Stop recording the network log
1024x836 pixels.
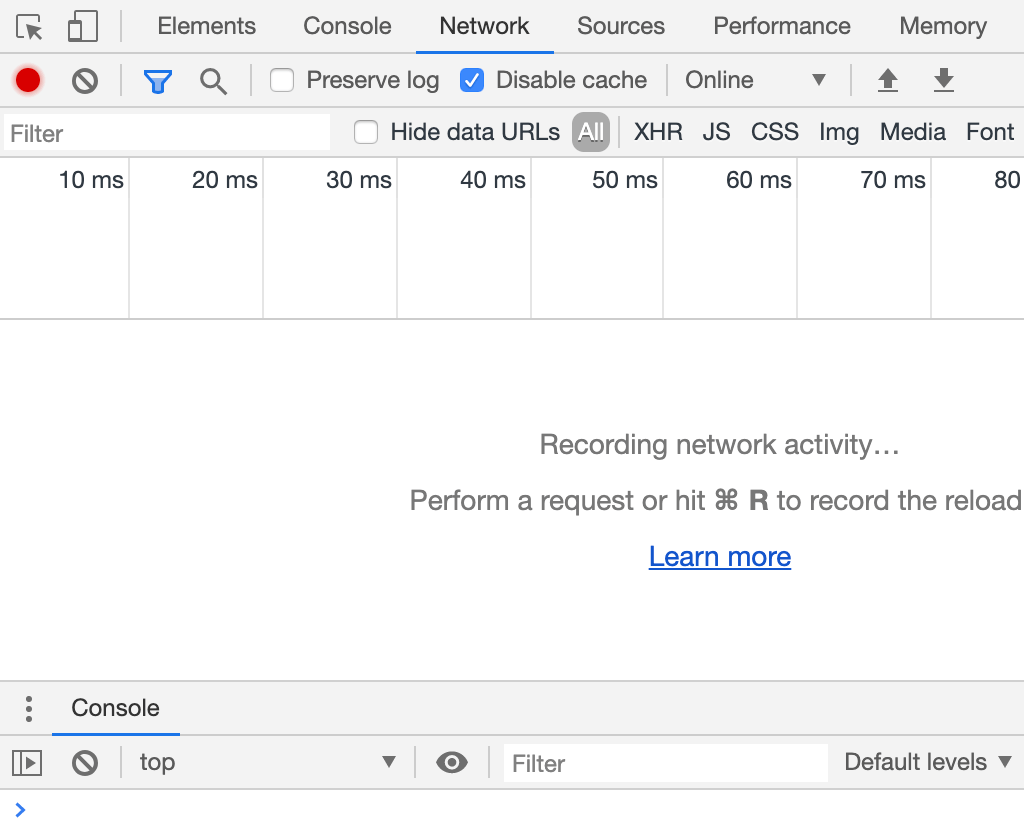(x=28, y=80)
